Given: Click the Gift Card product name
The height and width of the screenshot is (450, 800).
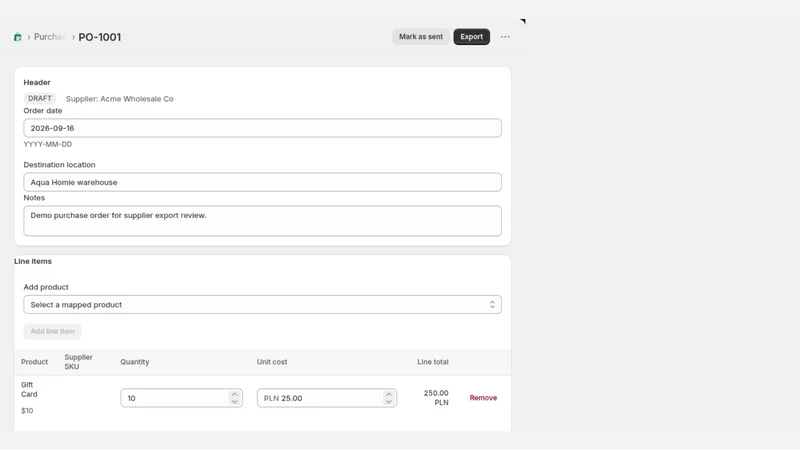Looking at the screenshot, I should (29, 389).
